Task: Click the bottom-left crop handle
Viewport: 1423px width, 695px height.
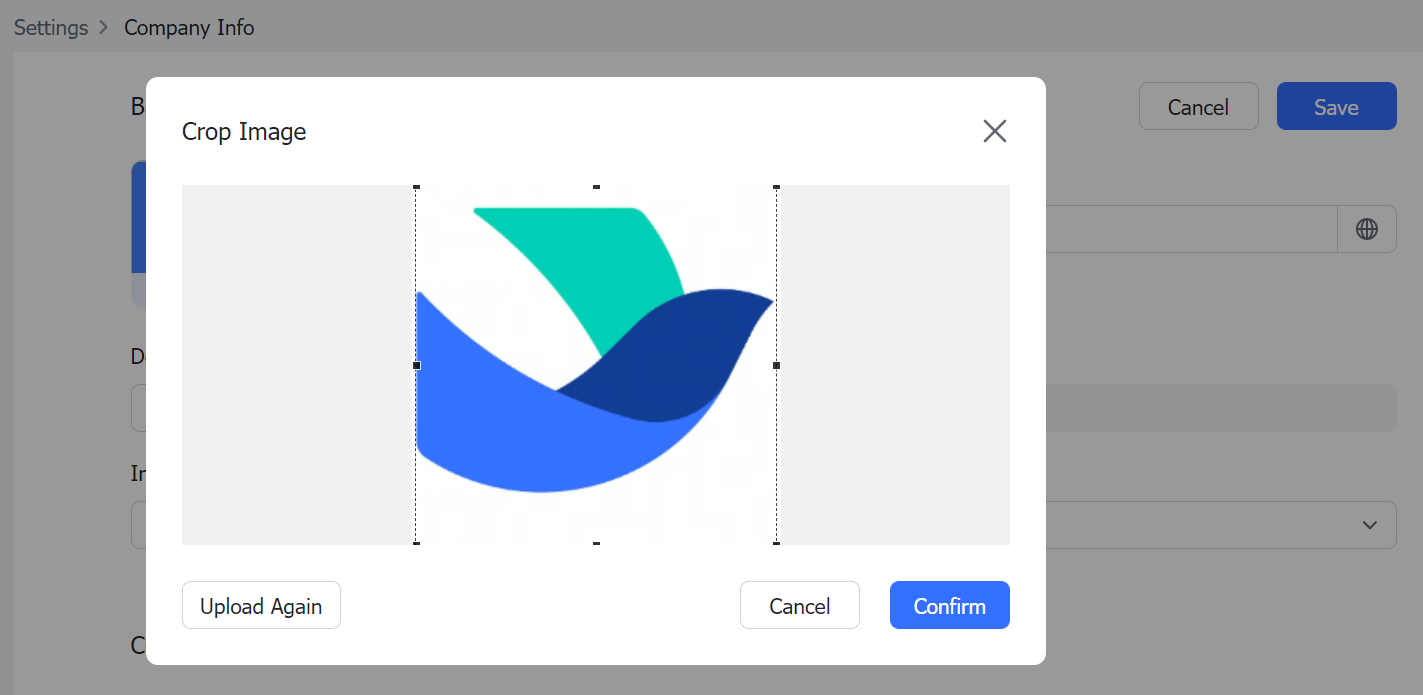Action: [x=417, y=544]
